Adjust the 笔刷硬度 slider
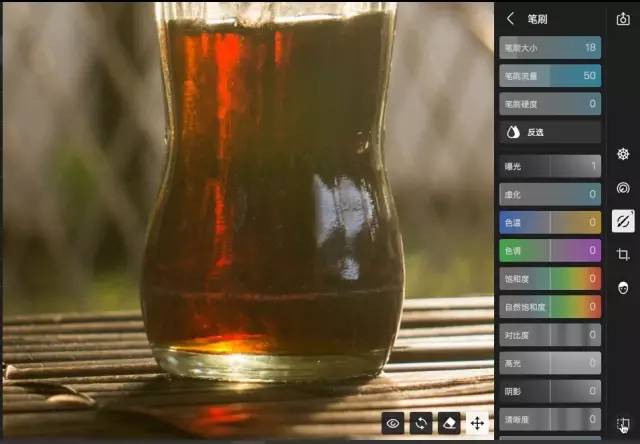This screenshot has width=640, height=444. coord(550,104)
